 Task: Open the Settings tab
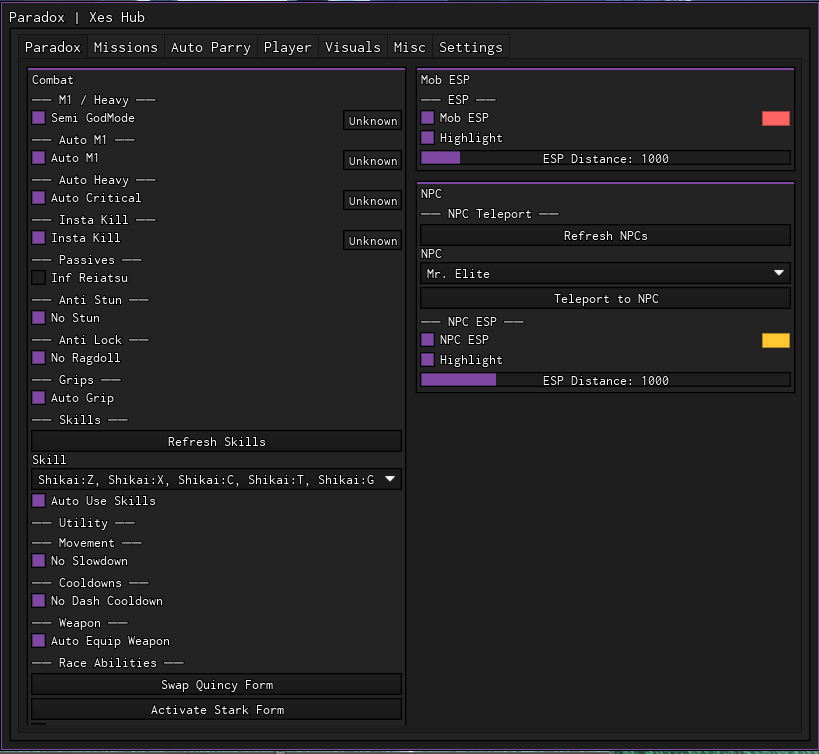click(x=471, y=48)
